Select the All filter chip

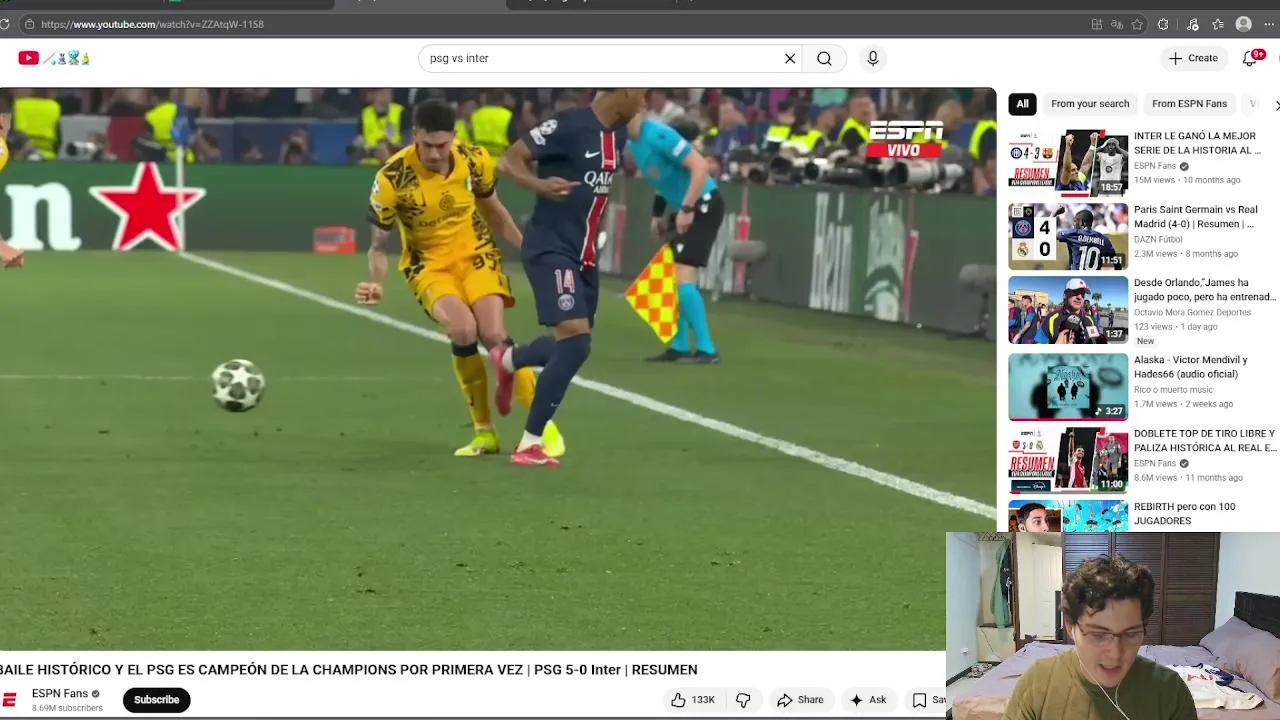(x=1022, y=103)
